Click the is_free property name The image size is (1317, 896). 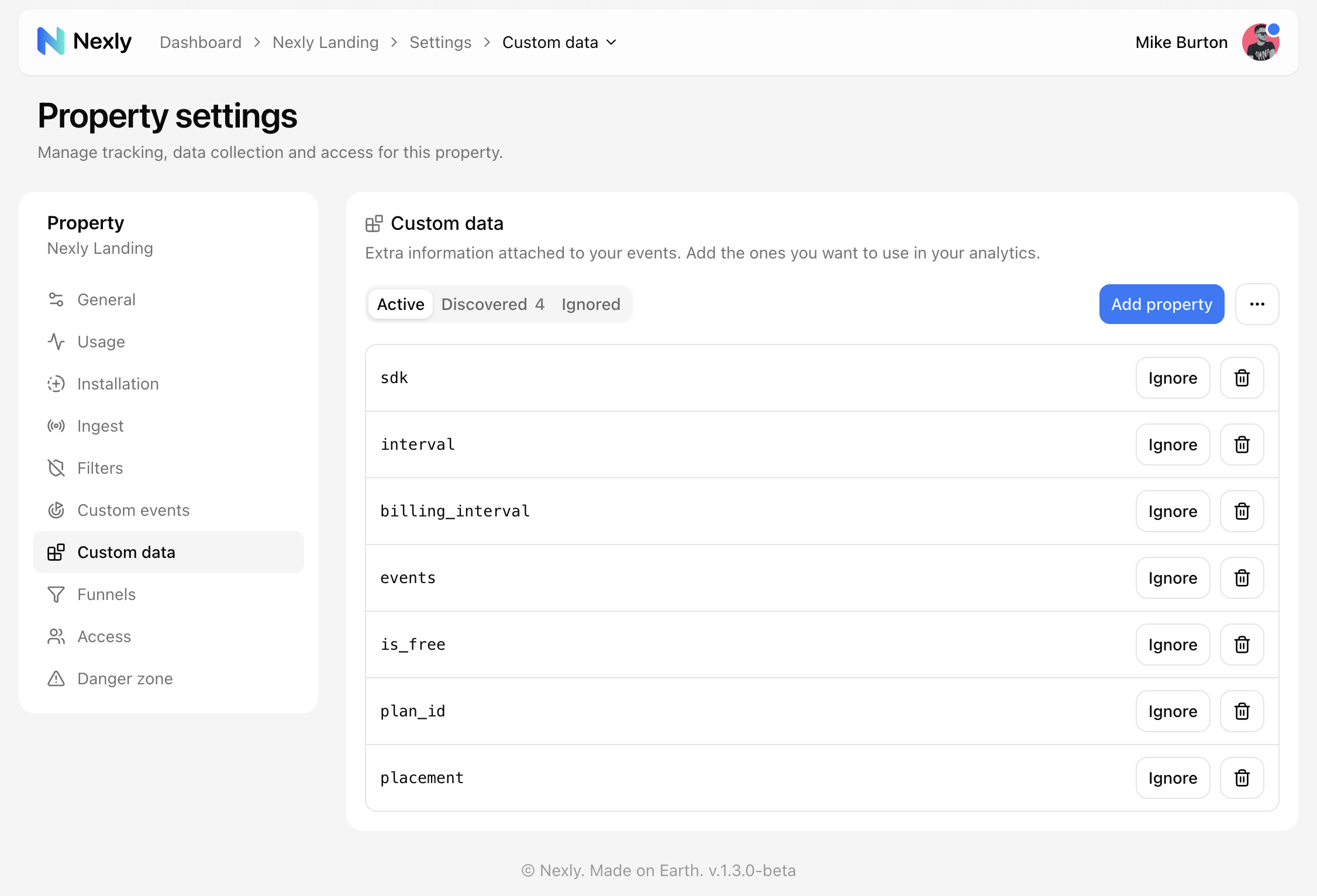[x=413, y=645]
